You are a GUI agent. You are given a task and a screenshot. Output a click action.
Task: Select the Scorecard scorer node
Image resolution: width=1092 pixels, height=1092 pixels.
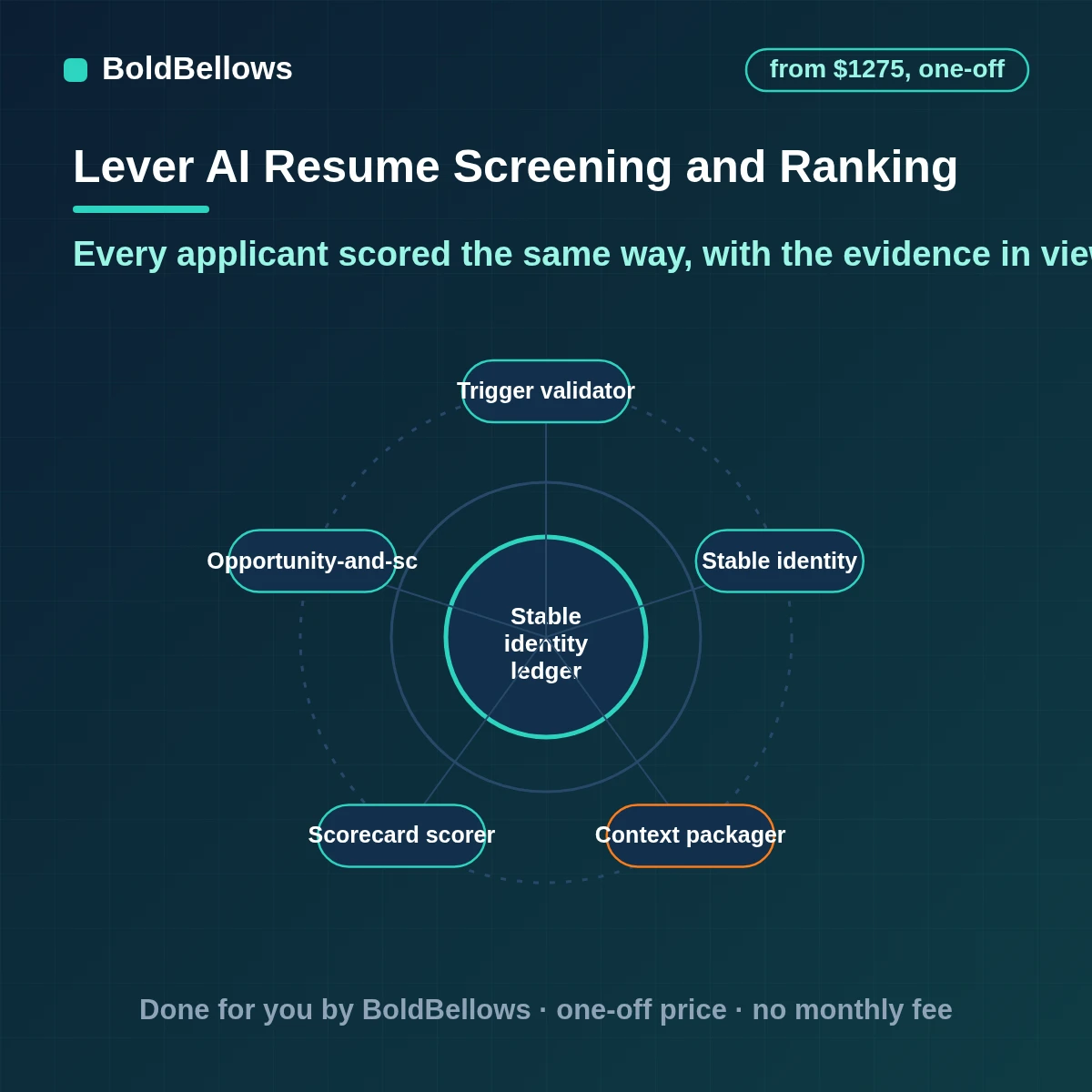pos(401,836)
